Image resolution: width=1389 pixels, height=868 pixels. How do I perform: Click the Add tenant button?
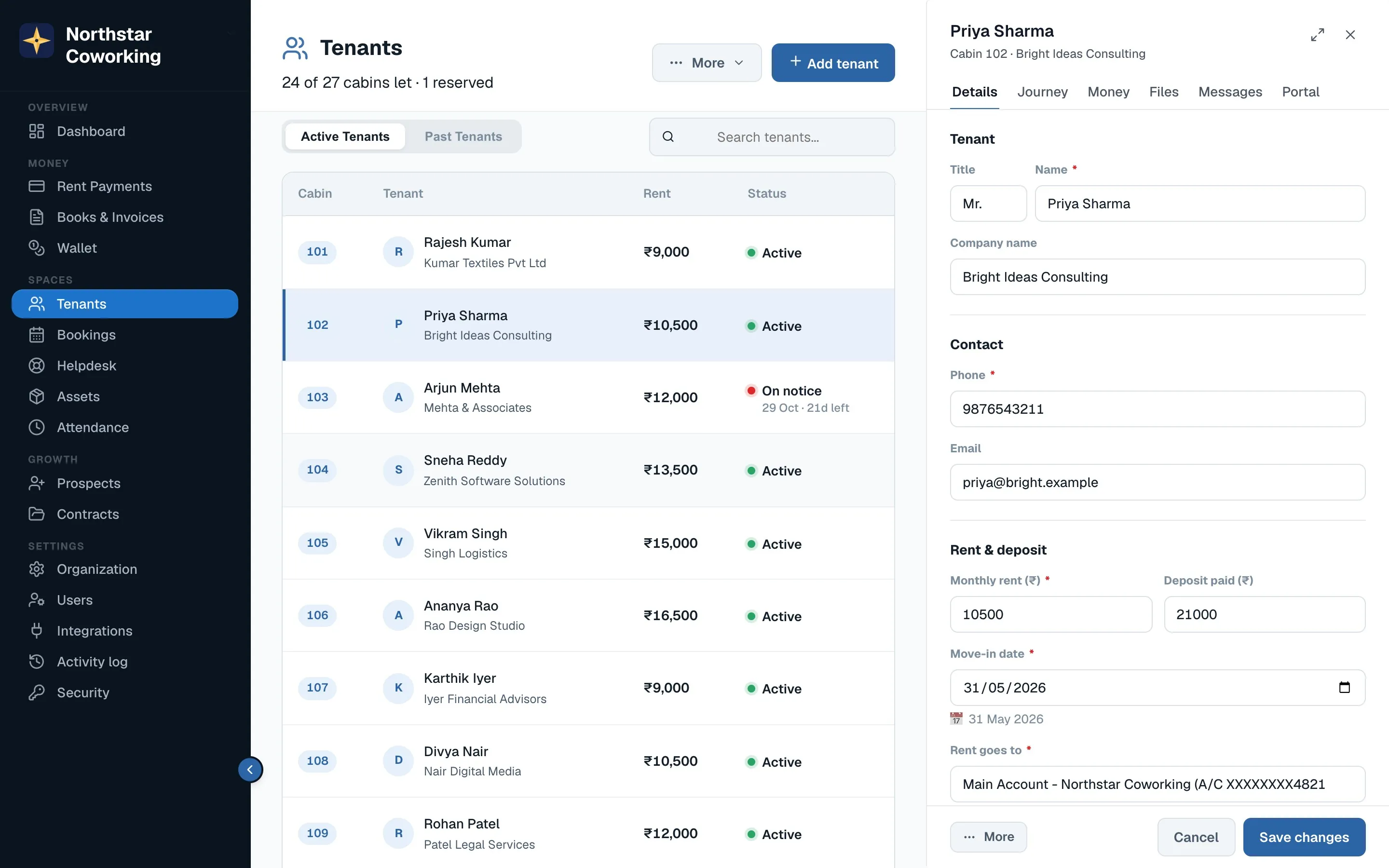pyautogui.click(x=833, y=63)
